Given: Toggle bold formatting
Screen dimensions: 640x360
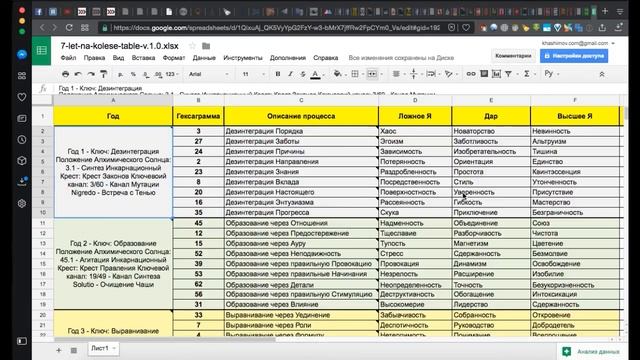Looking at the screenshot, I should pos(278,74).
